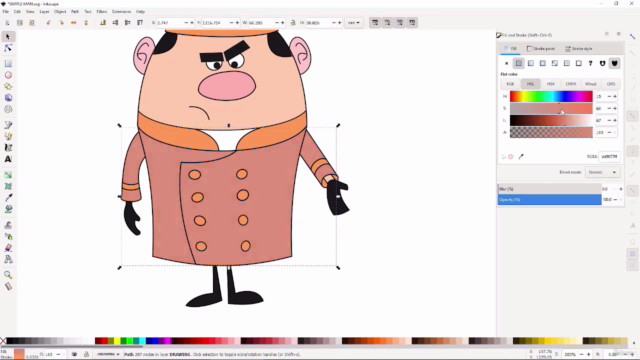
Task: Open the units mm dropdown
Action: 354,23
